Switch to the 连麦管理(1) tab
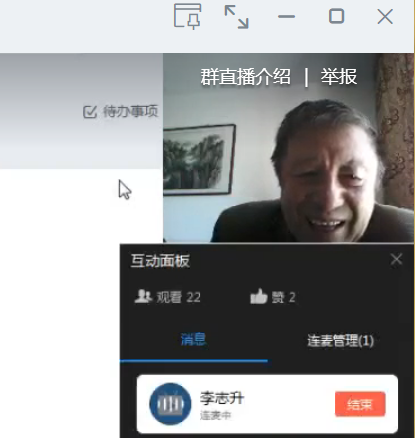This screenshot has width=415, height=438. [340, 341]
